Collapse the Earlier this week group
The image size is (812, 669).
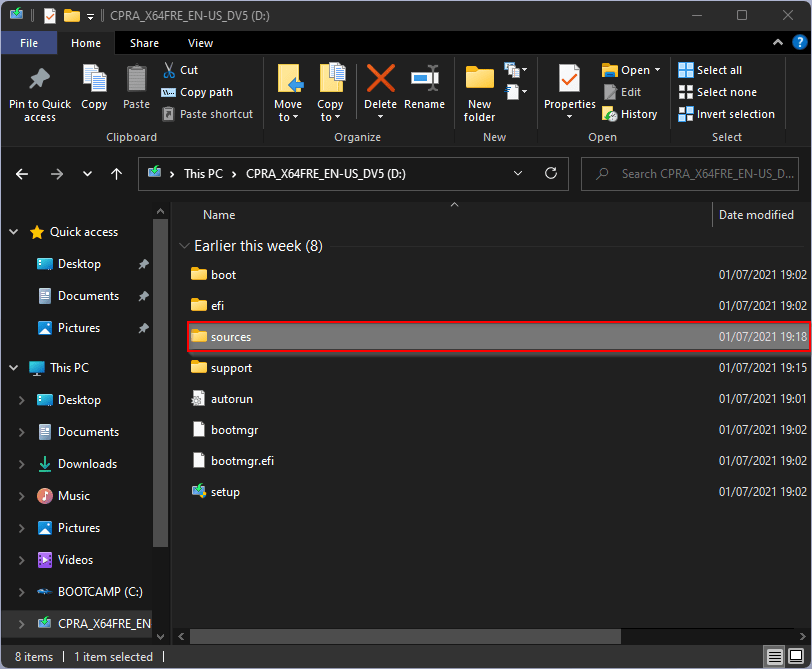click(184, 246)
